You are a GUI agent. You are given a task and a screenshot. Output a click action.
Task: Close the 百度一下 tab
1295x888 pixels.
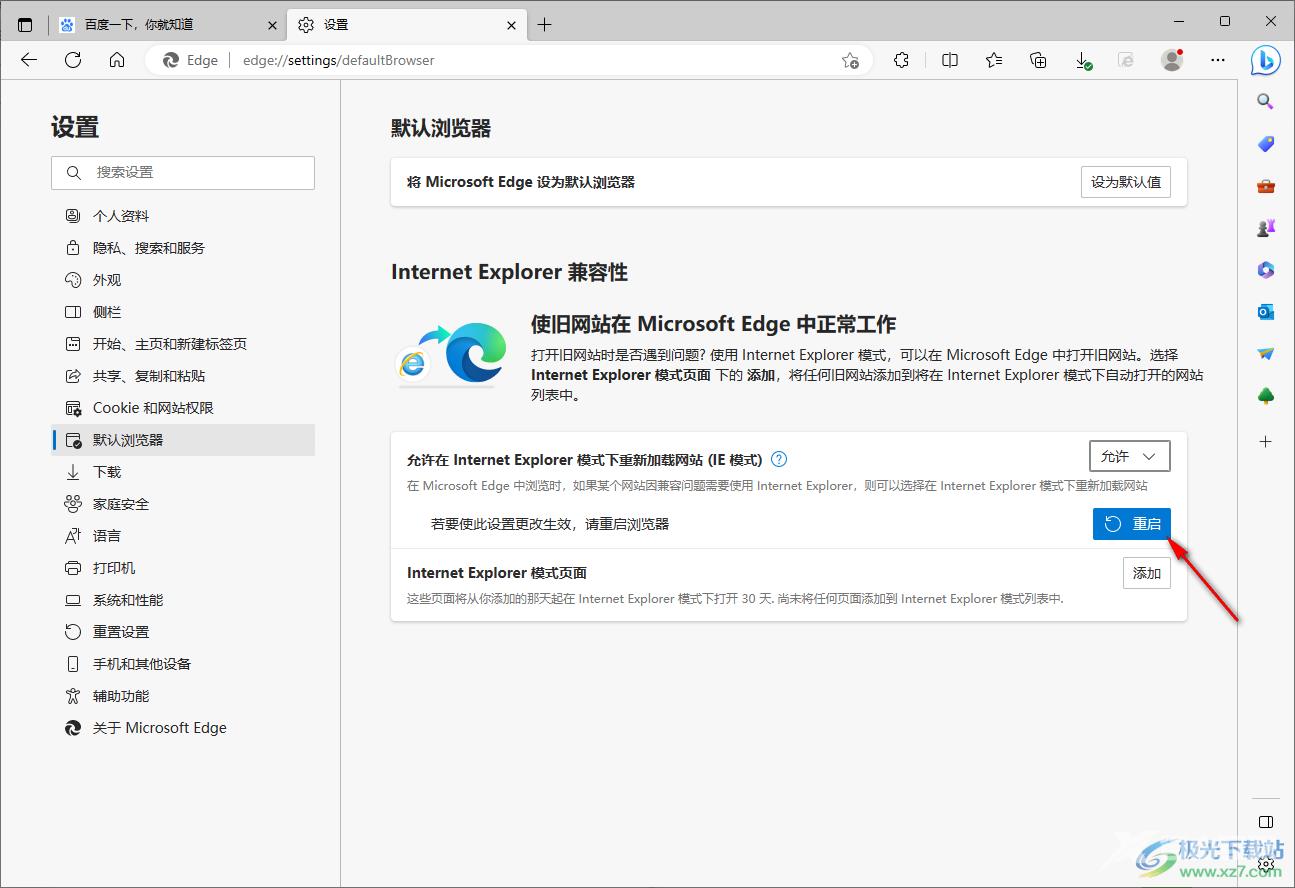(272, 25)
